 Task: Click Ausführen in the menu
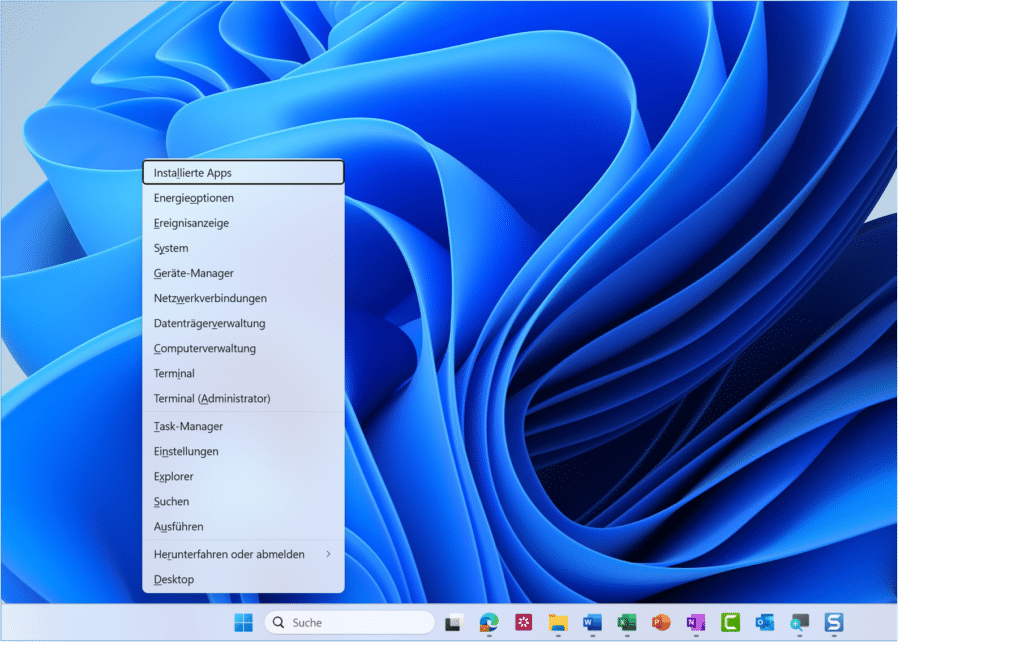[x=179, y=526]
